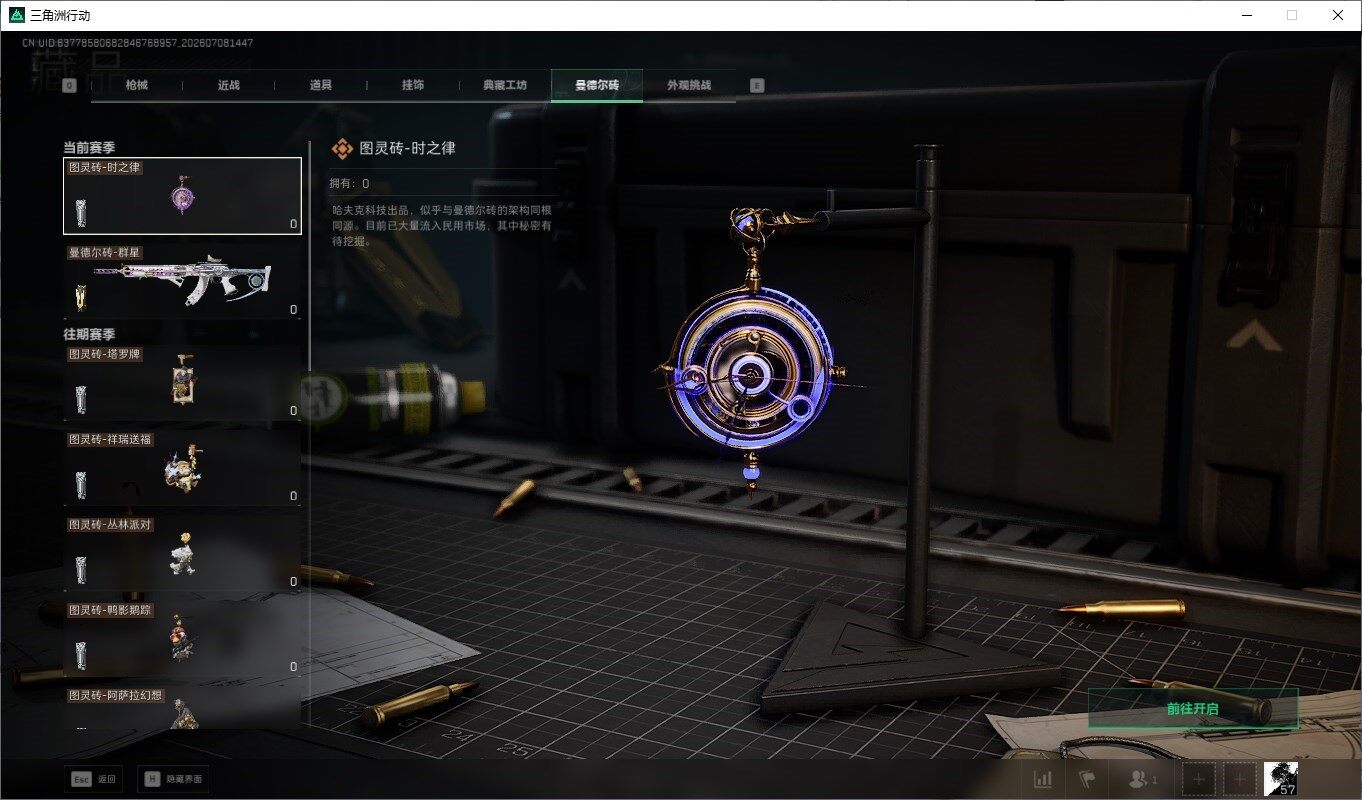Viewport: 1362px width, 800px height.
Task: Select the 图灵砖-祥瑞送福 item
Action: click(x=183, y=468)
